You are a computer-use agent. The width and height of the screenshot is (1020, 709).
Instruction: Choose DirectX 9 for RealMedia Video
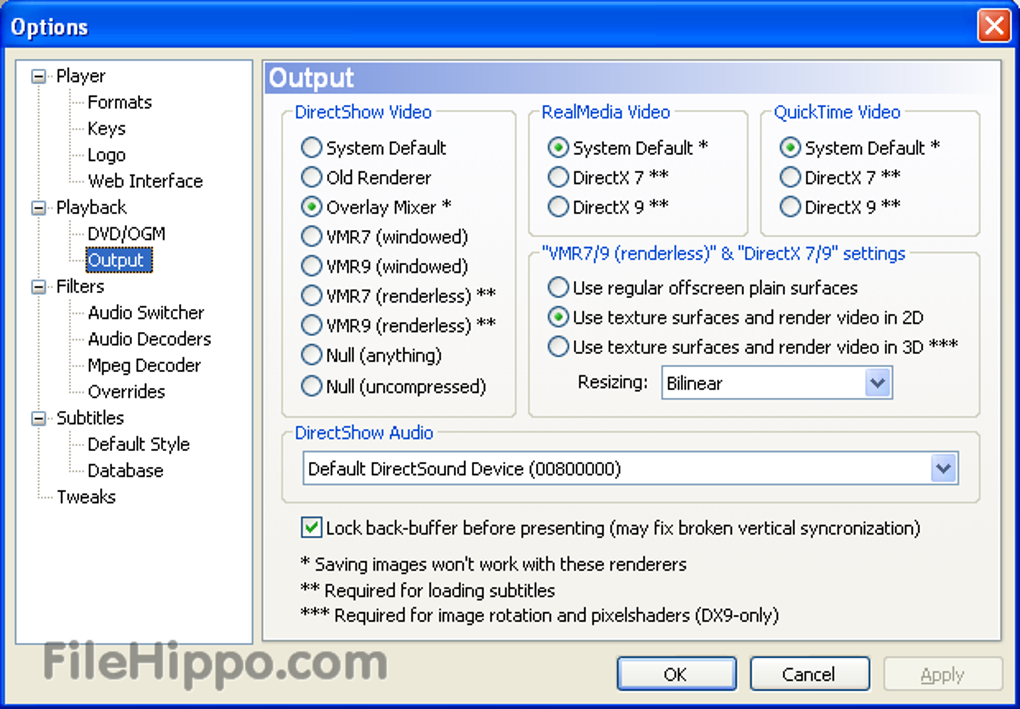click(x=558, y=207)
